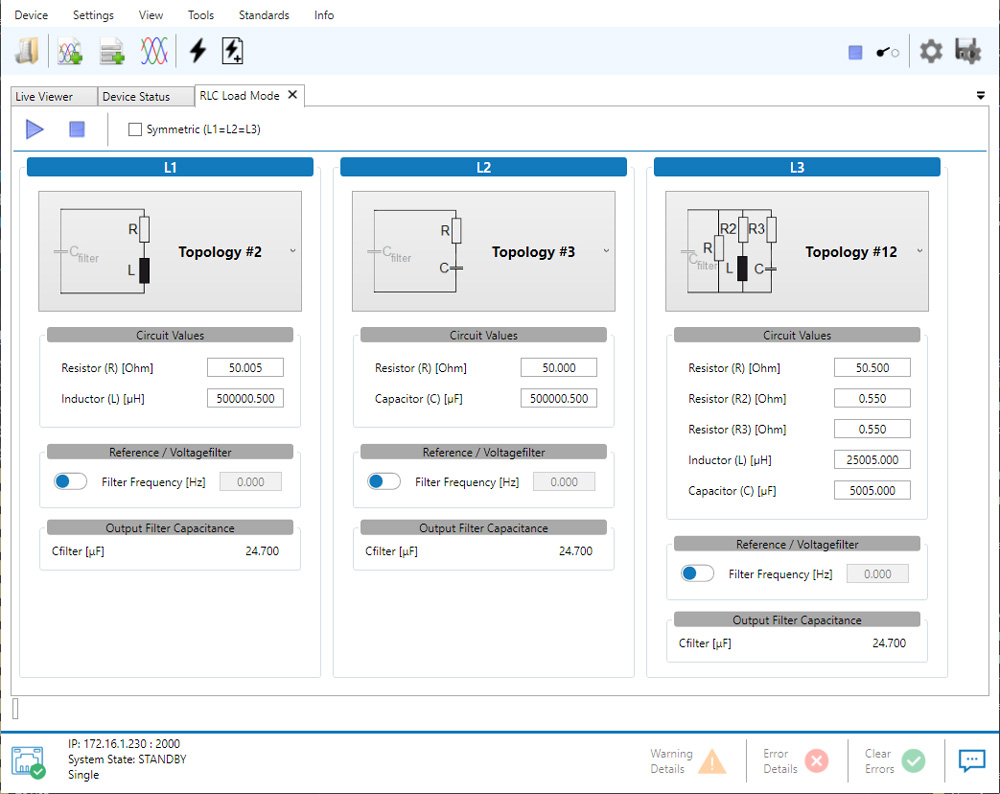Close the RLC Load Mode tab
Screen dimensions: 1000x794
pyautogui.click(x=293, y=95)
